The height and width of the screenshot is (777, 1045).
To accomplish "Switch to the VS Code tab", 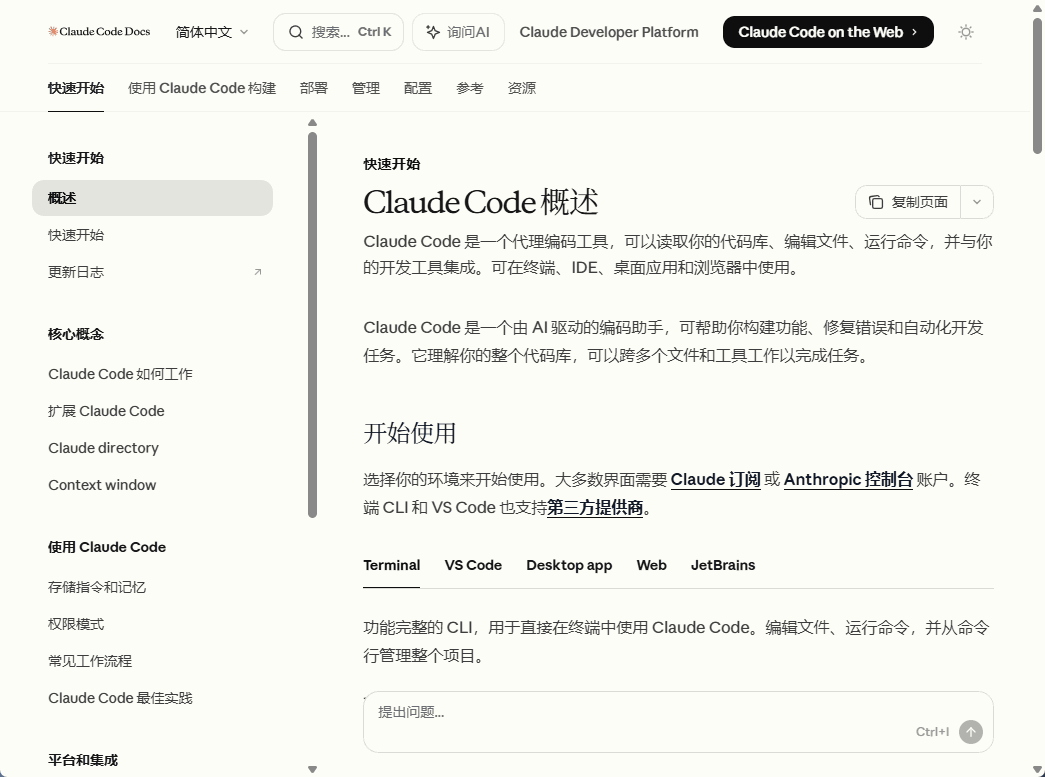I will tap(473, 565).
